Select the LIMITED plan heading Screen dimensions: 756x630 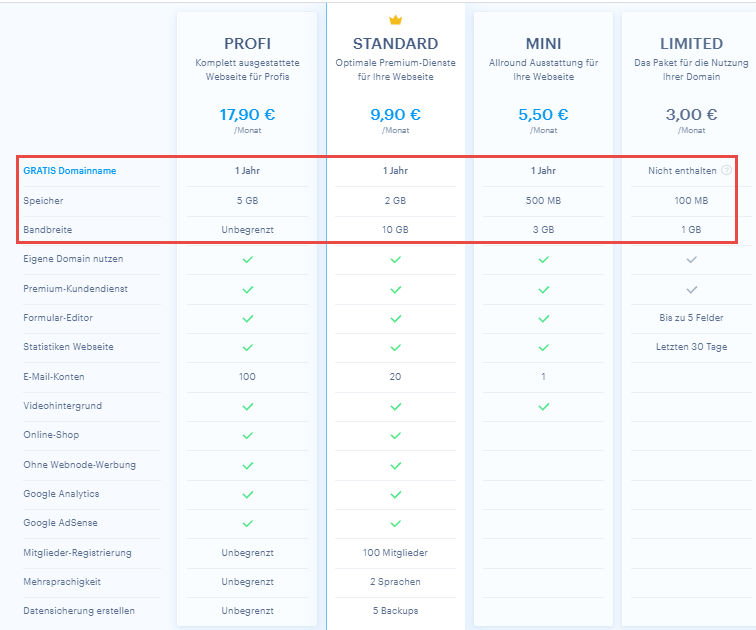click(x=691, y=43)
